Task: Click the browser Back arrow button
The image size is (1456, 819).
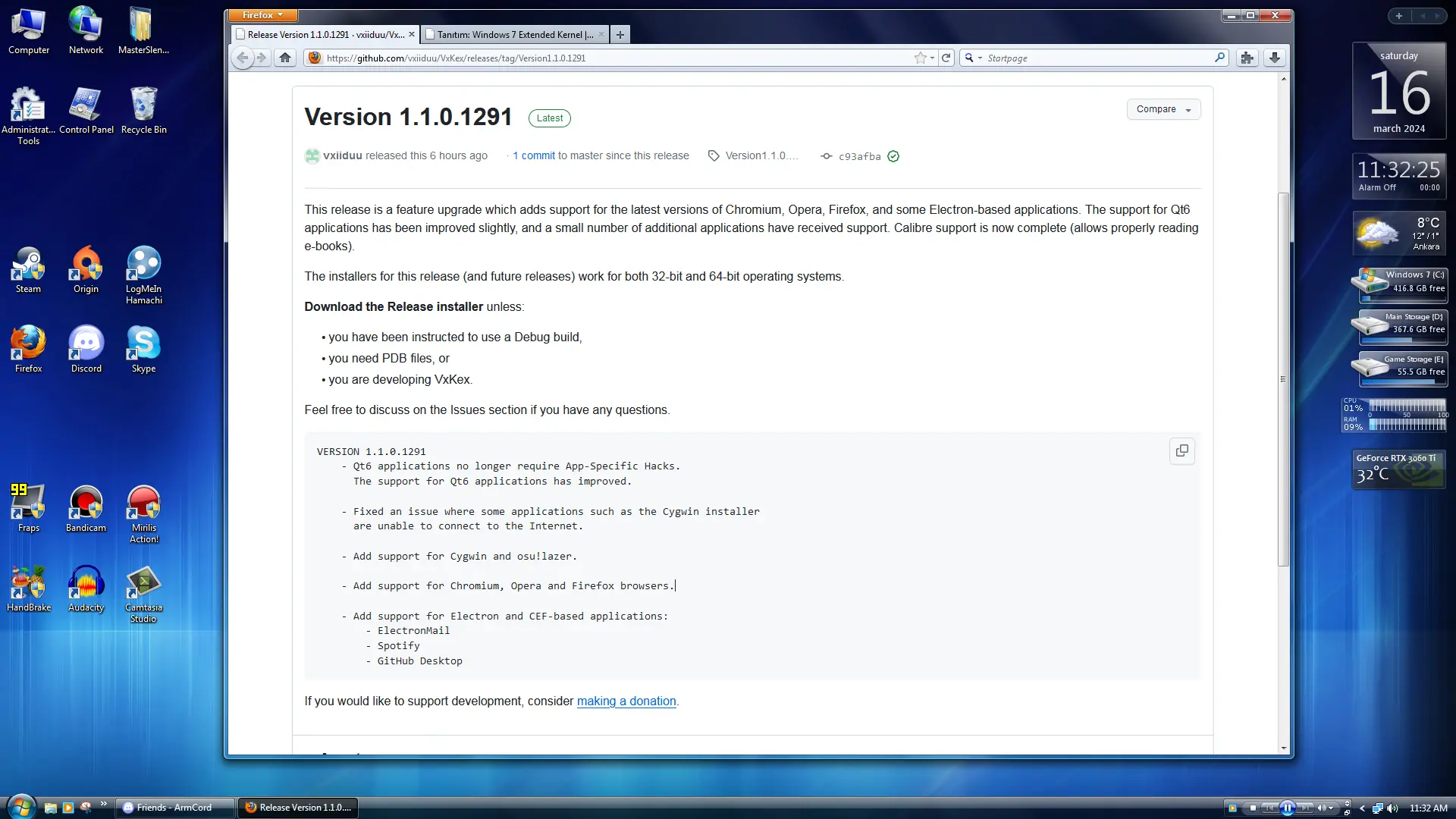Action: tap(242, 58)
